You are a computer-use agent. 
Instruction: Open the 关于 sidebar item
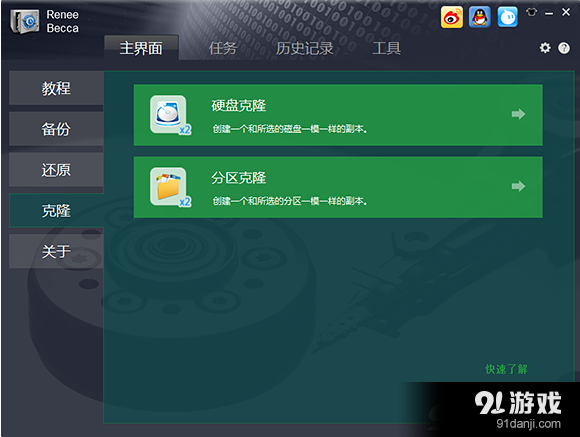point(56,251)
